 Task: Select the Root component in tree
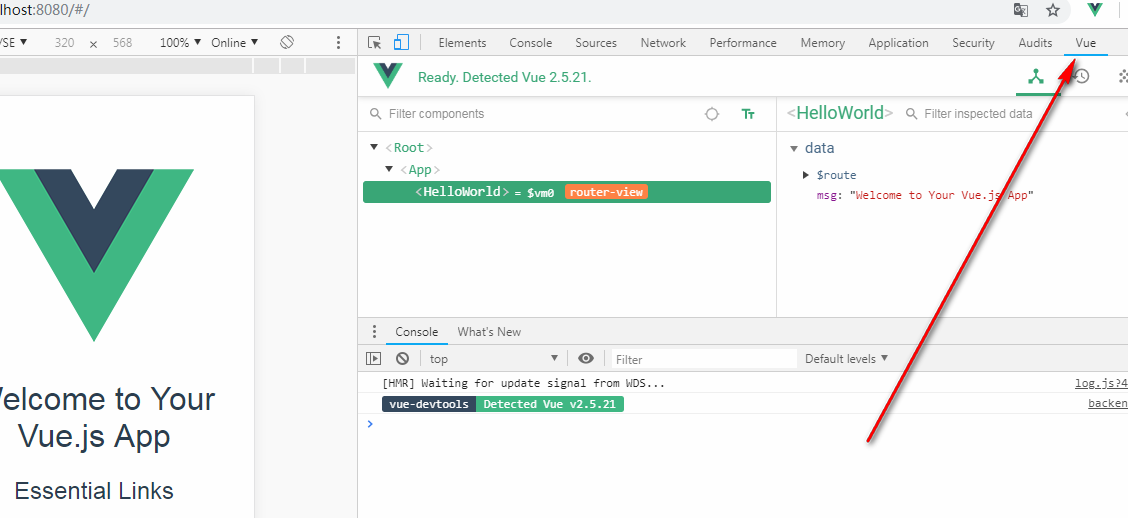pos(409,147)
